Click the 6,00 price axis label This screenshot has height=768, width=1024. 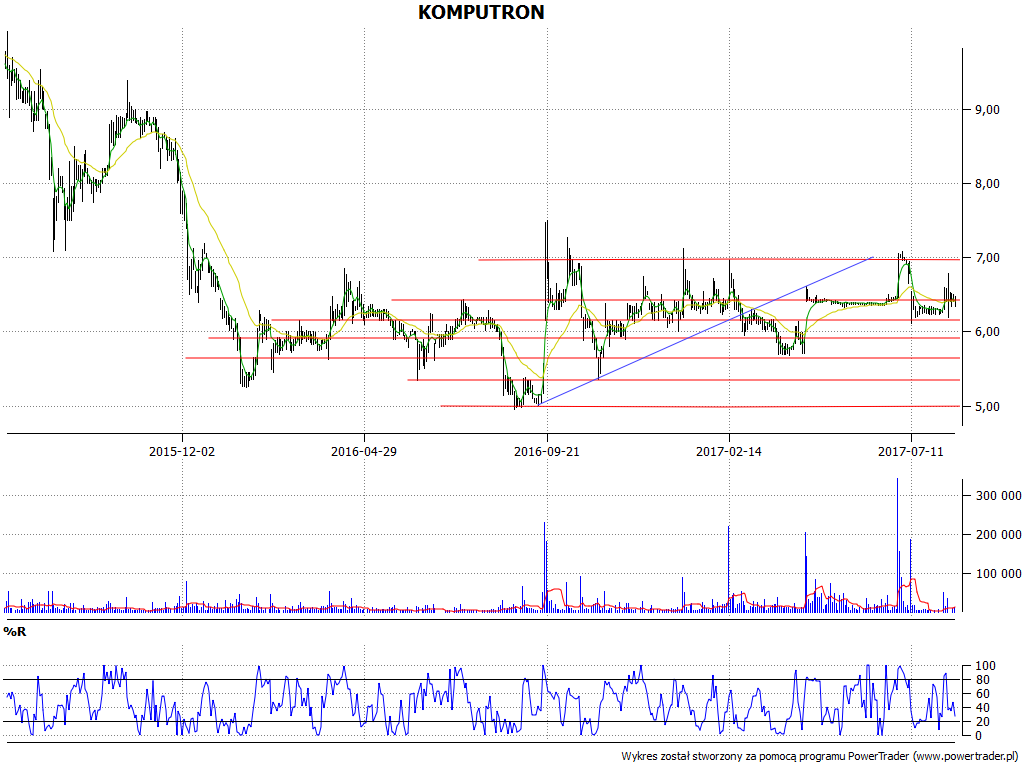click(987, 332)
